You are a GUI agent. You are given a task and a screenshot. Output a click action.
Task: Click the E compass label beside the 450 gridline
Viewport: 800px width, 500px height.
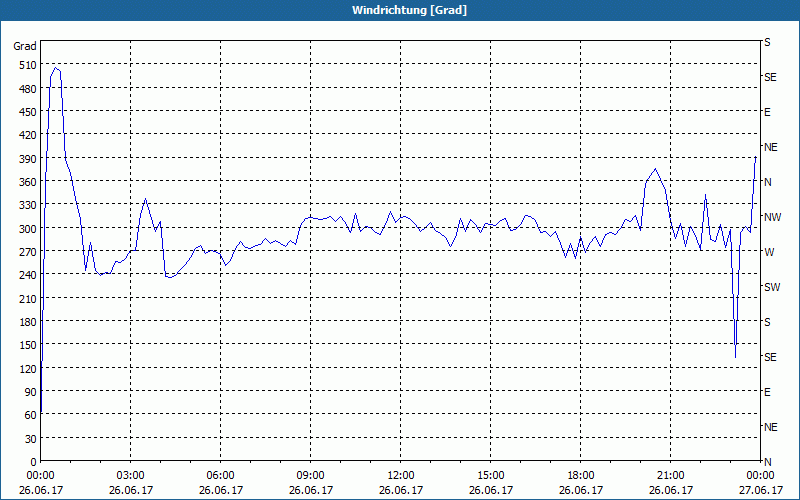tap(767, 112)
